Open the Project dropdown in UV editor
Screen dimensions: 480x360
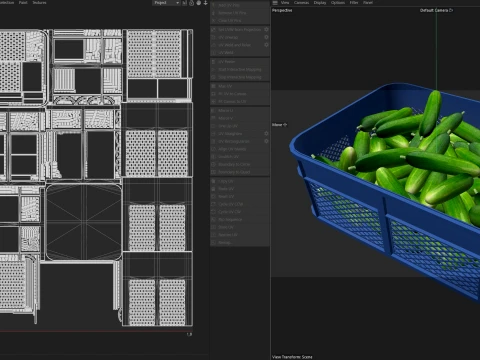(166, 3)
